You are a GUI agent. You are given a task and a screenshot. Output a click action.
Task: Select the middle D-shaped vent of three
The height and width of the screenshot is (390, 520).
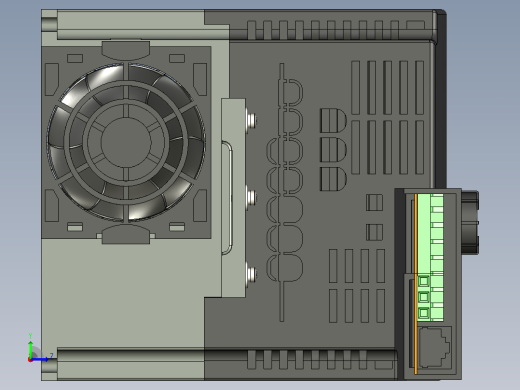pos(333,150)
